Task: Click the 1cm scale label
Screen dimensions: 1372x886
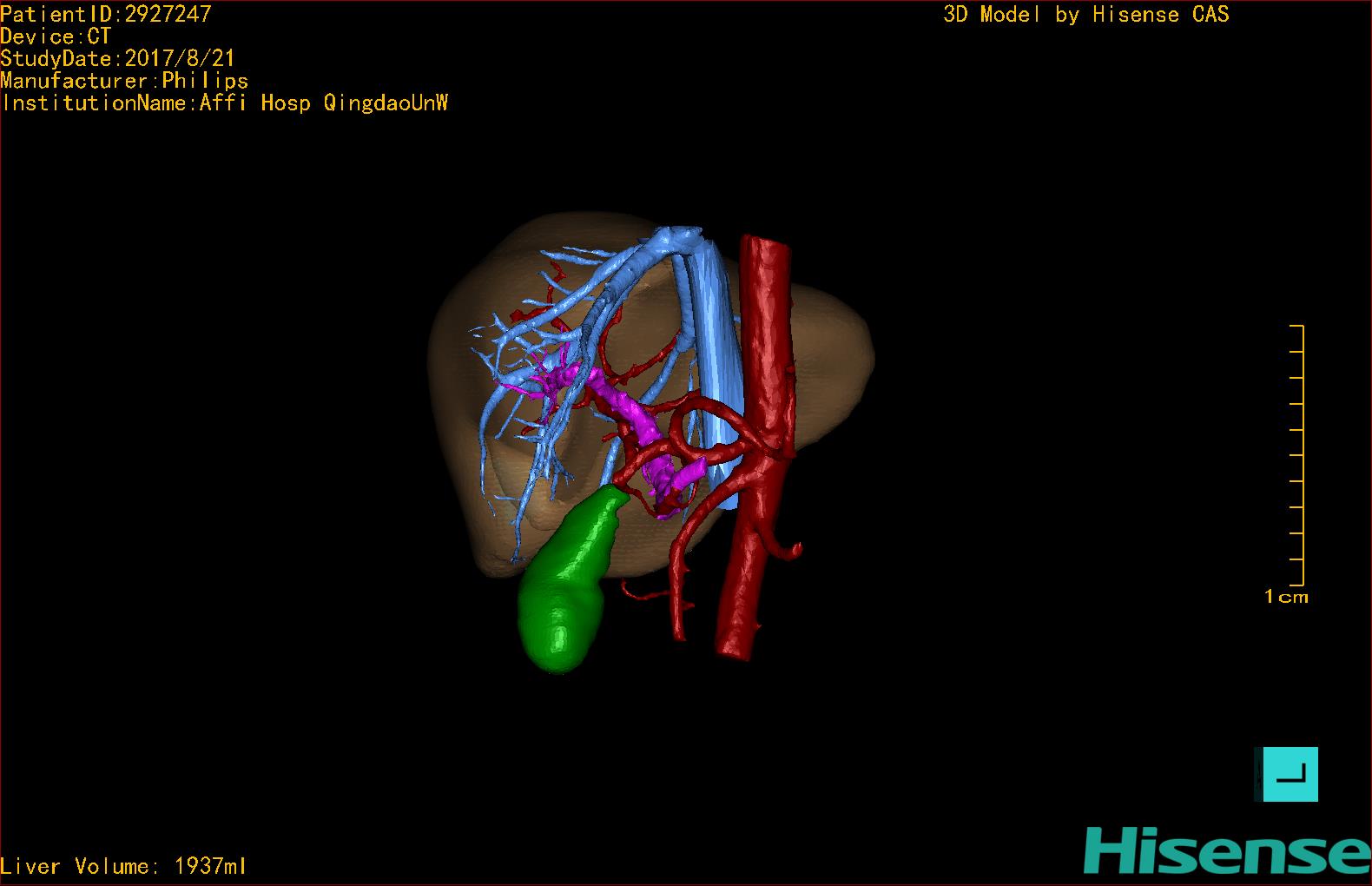Action: (1286, 597)
